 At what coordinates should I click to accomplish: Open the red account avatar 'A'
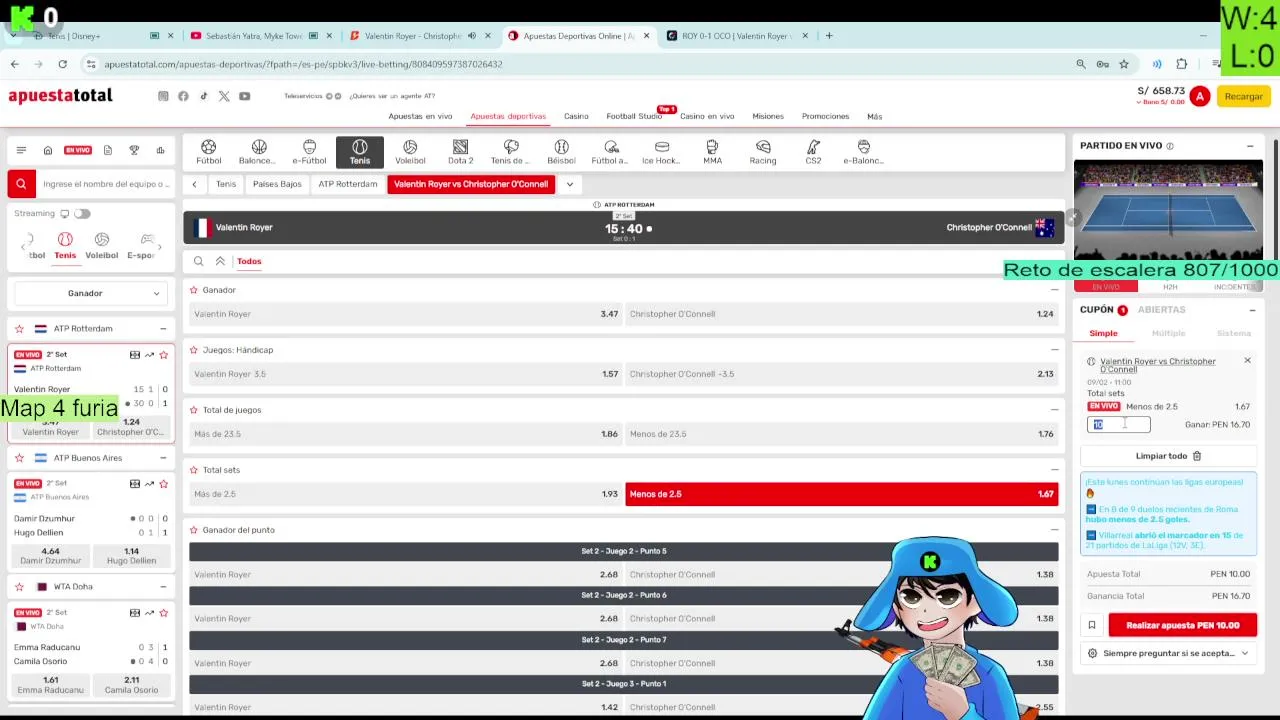[x=1200, y=96]
